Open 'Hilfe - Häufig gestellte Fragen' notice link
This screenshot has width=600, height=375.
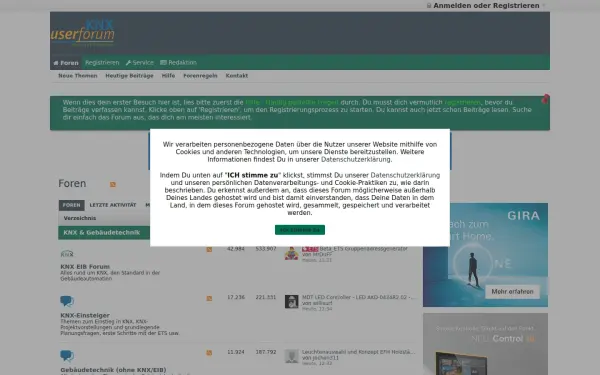point(292,103)
